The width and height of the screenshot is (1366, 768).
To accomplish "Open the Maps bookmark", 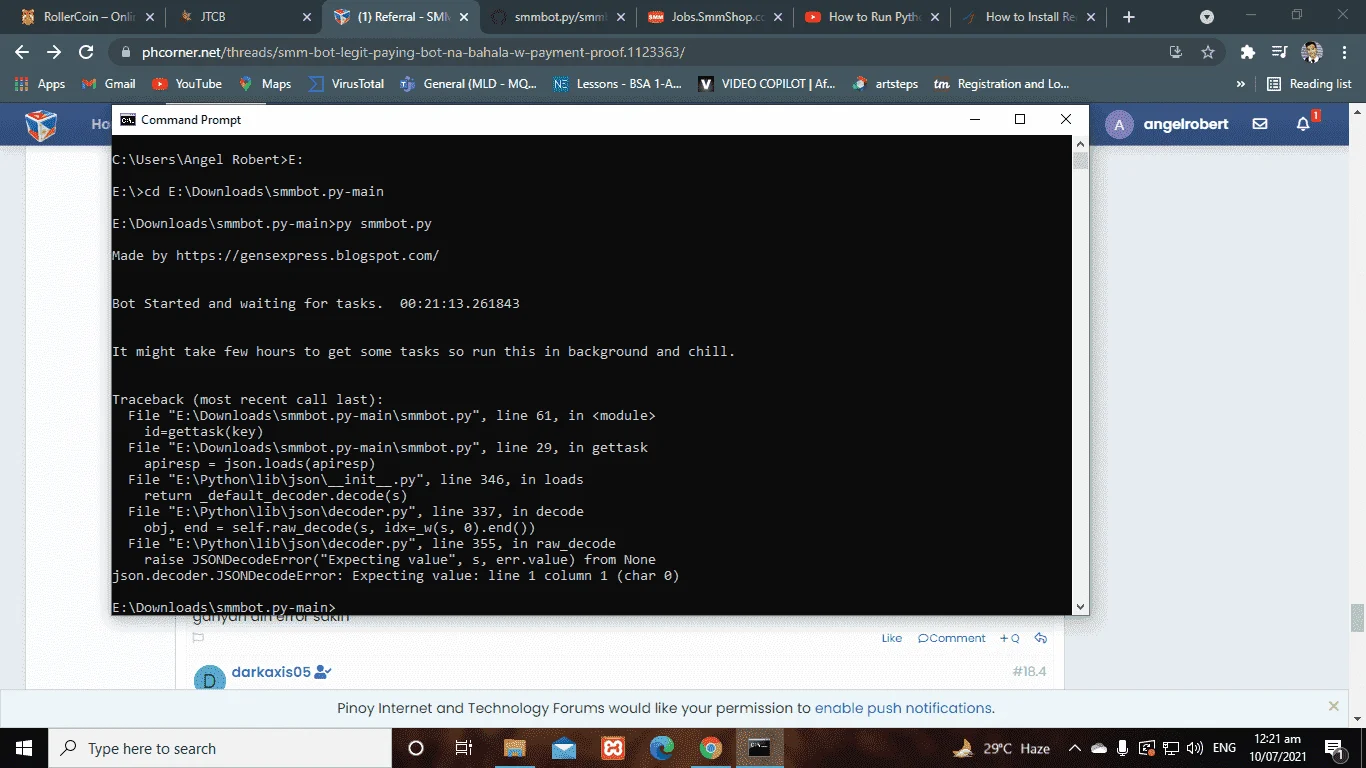I will [265, 84].
